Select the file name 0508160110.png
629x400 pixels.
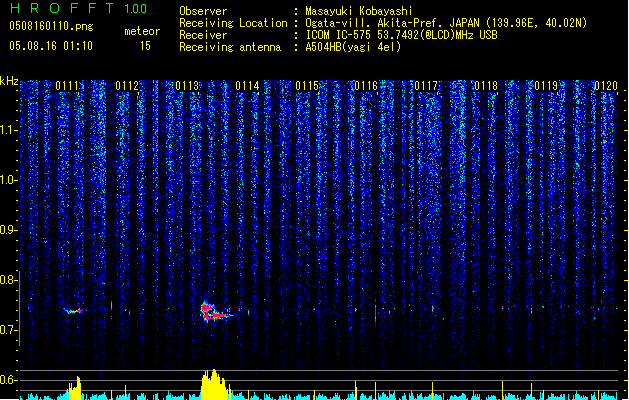51,27
